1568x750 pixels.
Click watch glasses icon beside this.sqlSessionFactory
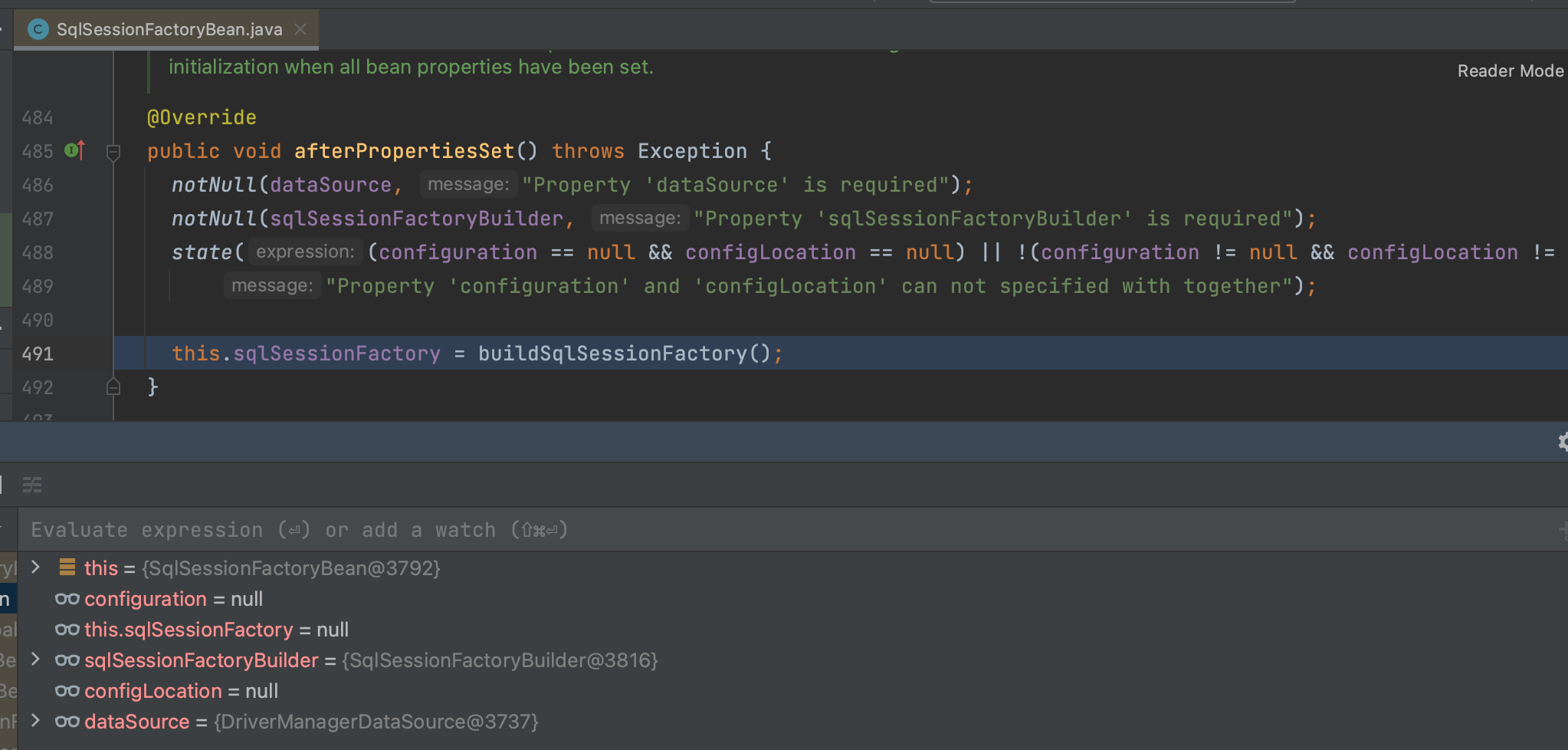coord(67,630)
